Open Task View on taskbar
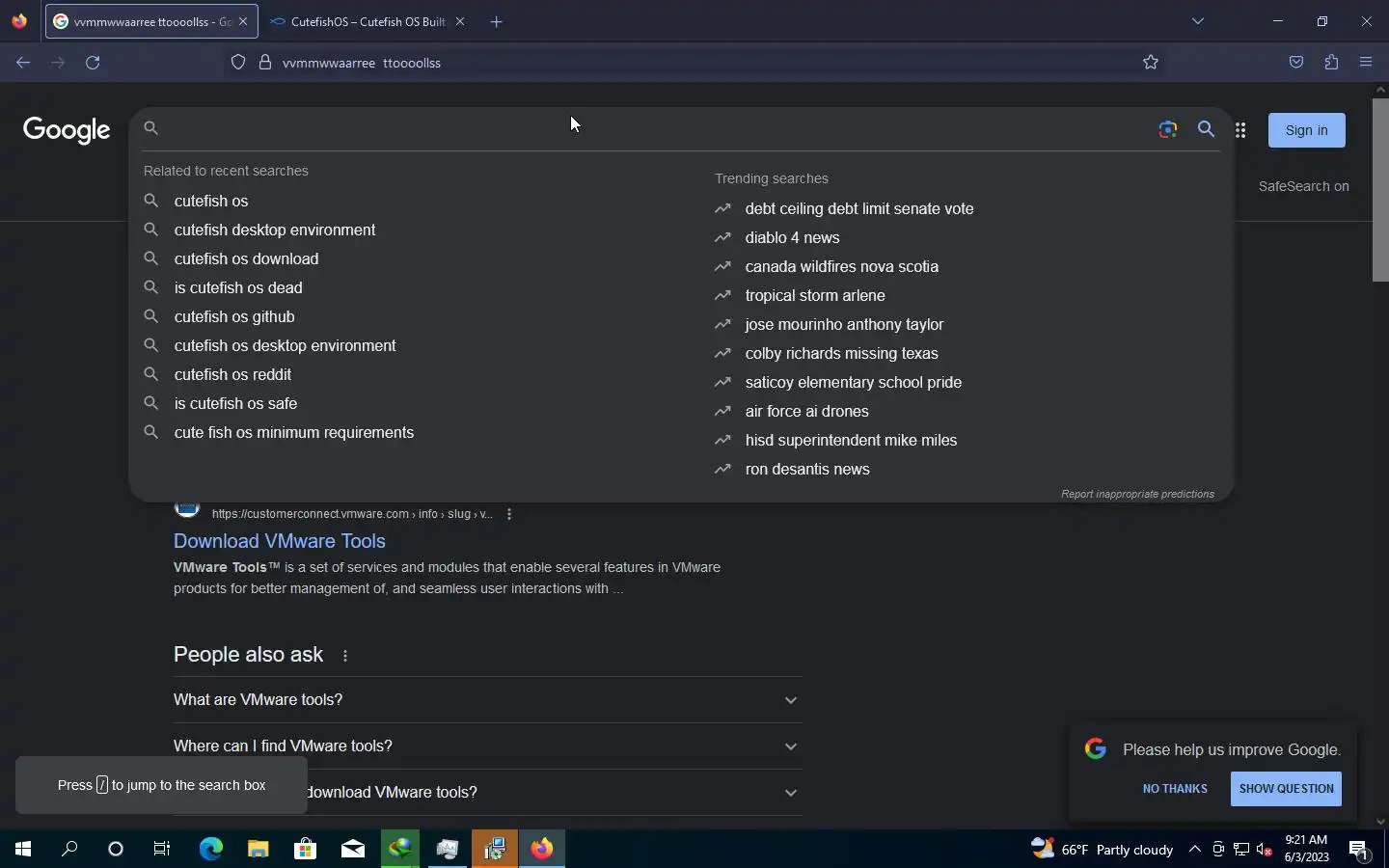1389x868 pixels. pos(162,849)
